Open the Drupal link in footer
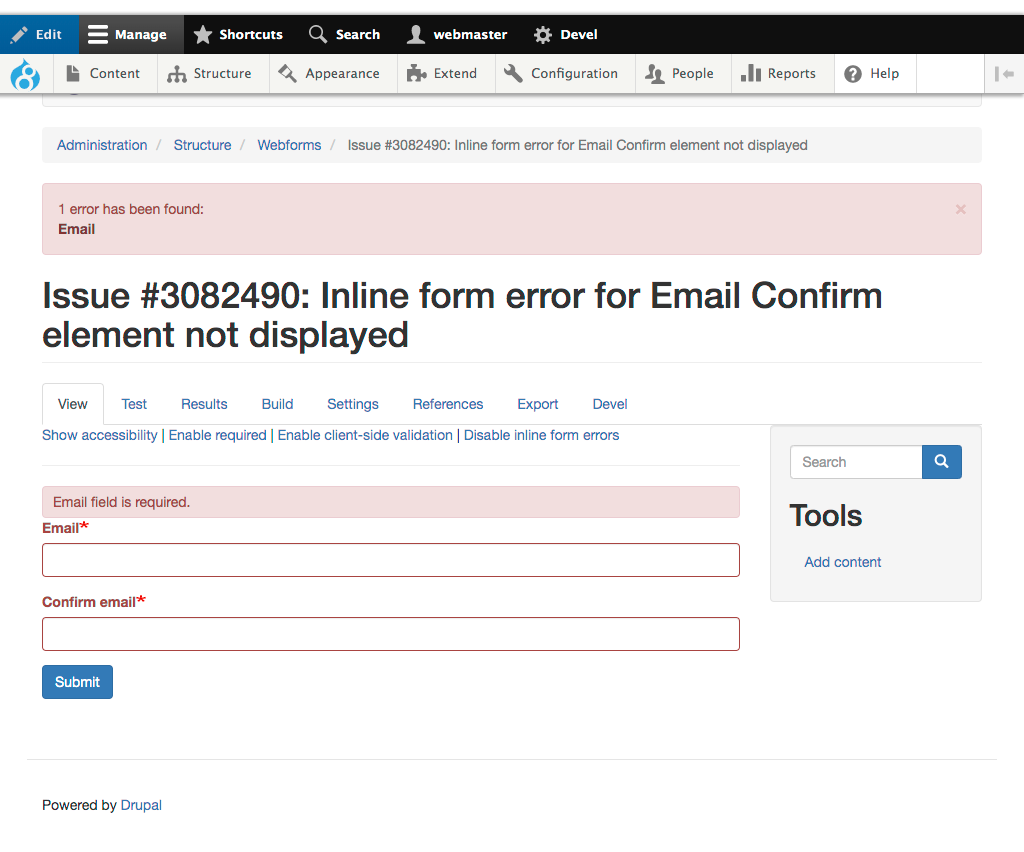Viewport: 1024px width, 852px height. tap(141, 805)
